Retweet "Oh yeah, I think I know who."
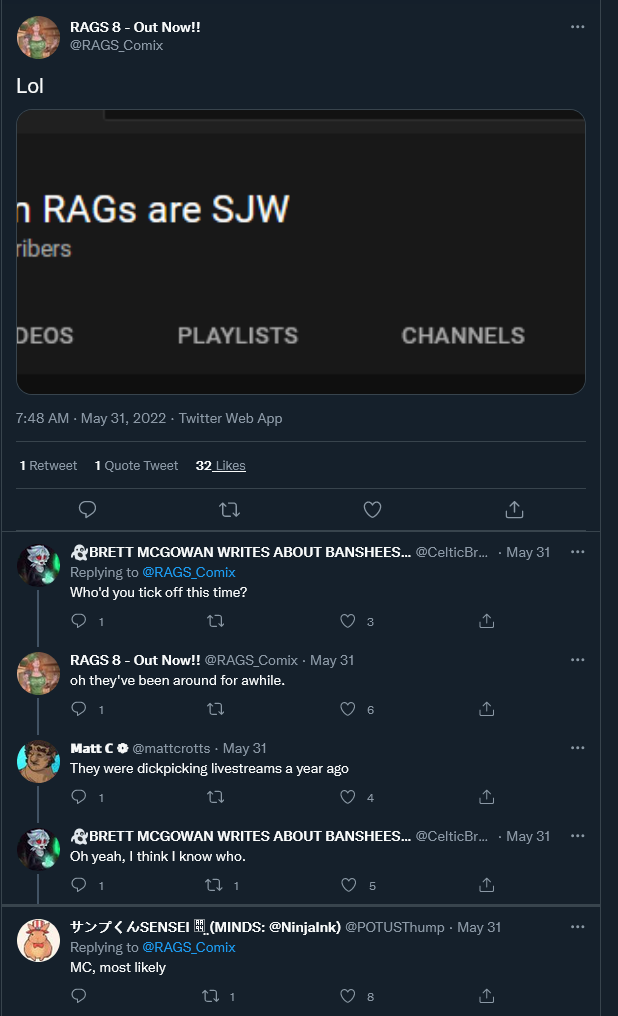618x1016 pixels. 214,884
